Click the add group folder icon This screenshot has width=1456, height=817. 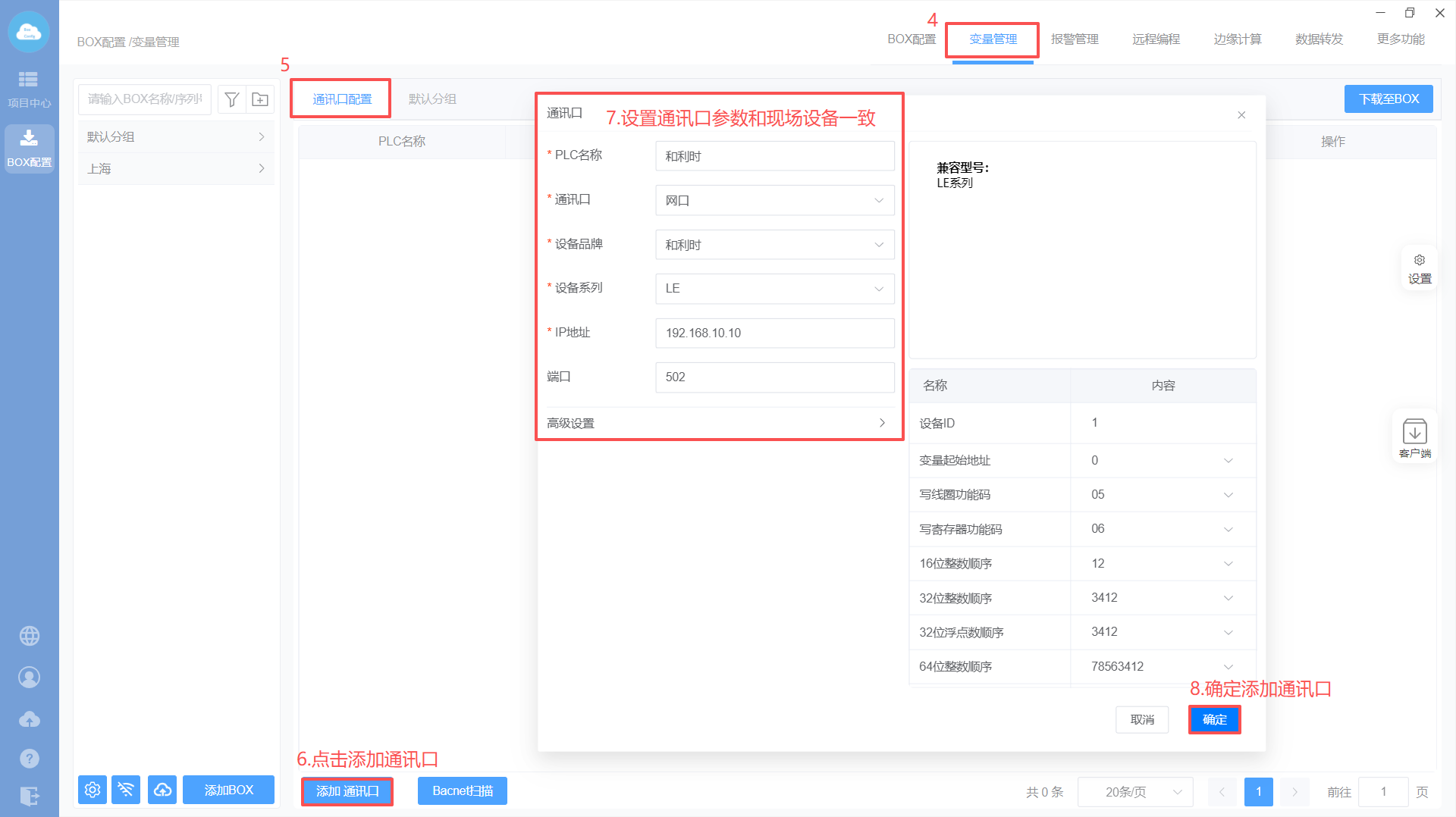pyautogui.click(x=260, y=99)
